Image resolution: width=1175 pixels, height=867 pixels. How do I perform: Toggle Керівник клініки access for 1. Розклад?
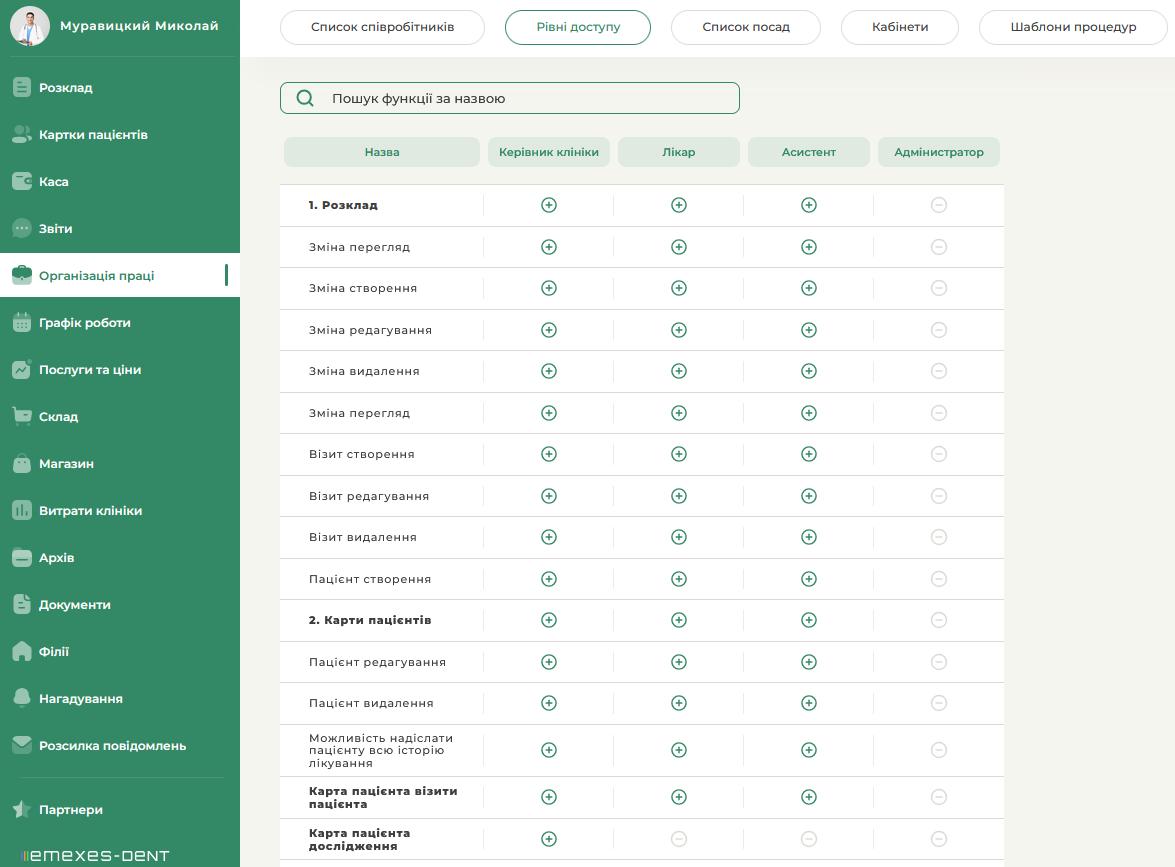click(549, 205)
